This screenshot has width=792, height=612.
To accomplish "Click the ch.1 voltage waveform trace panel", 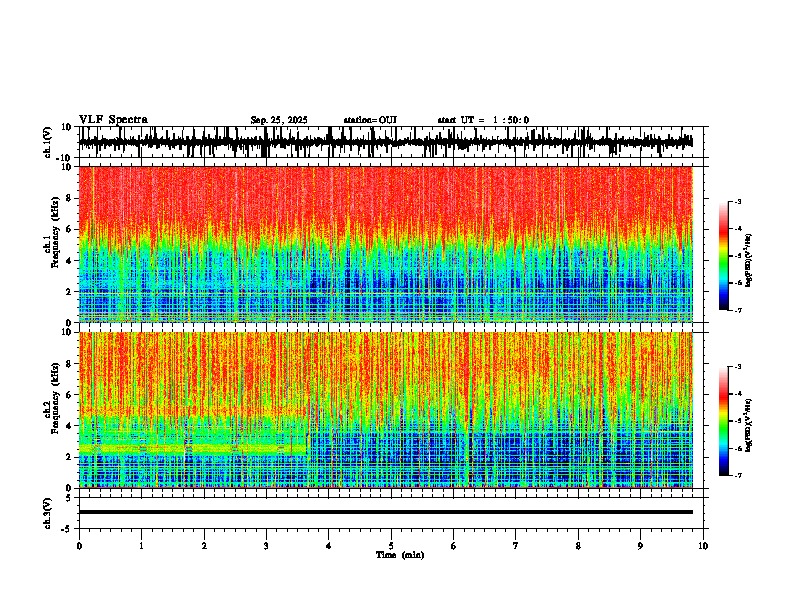I will click(391, 142).
